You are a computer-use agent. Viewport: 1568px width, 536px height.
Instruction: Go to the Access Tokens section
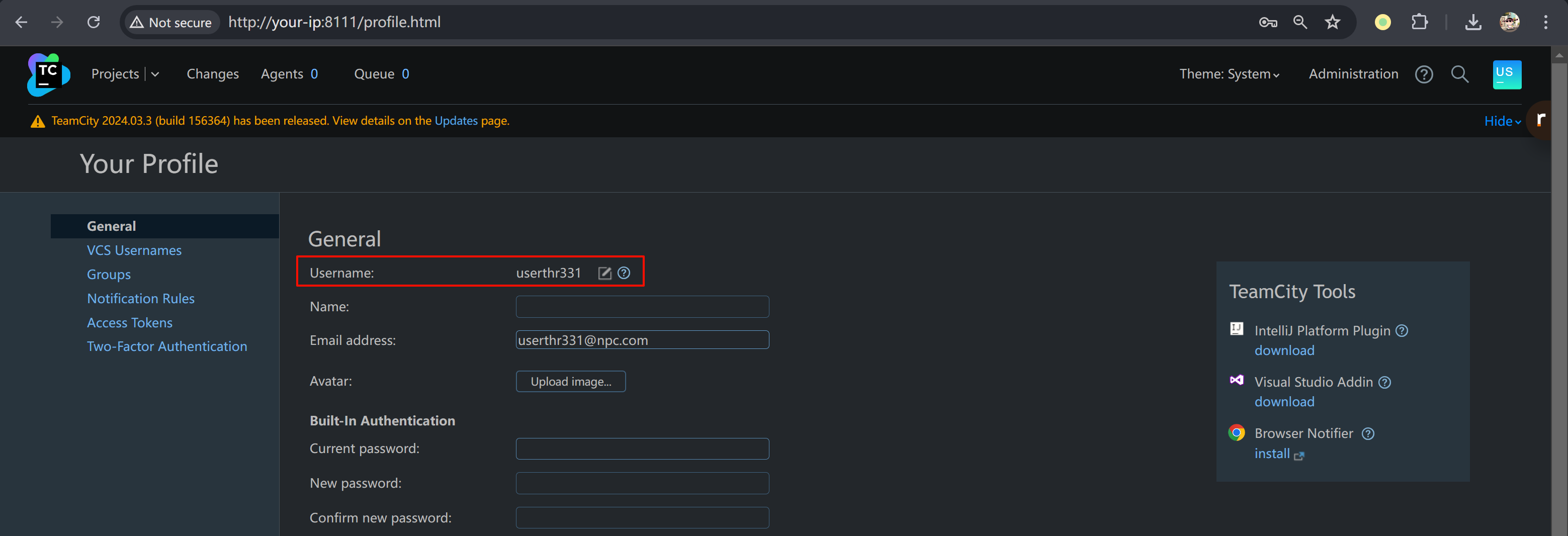tap(130, 322)
